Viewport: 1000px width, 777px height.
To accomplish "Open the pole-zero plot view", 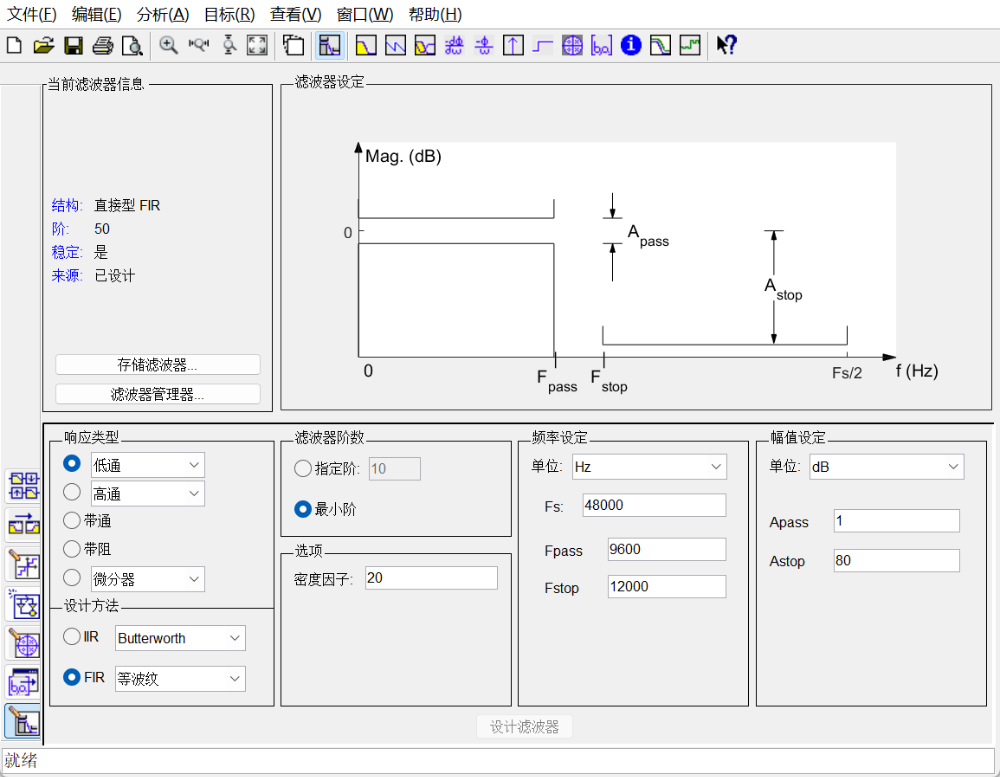I will coord(572,45).
